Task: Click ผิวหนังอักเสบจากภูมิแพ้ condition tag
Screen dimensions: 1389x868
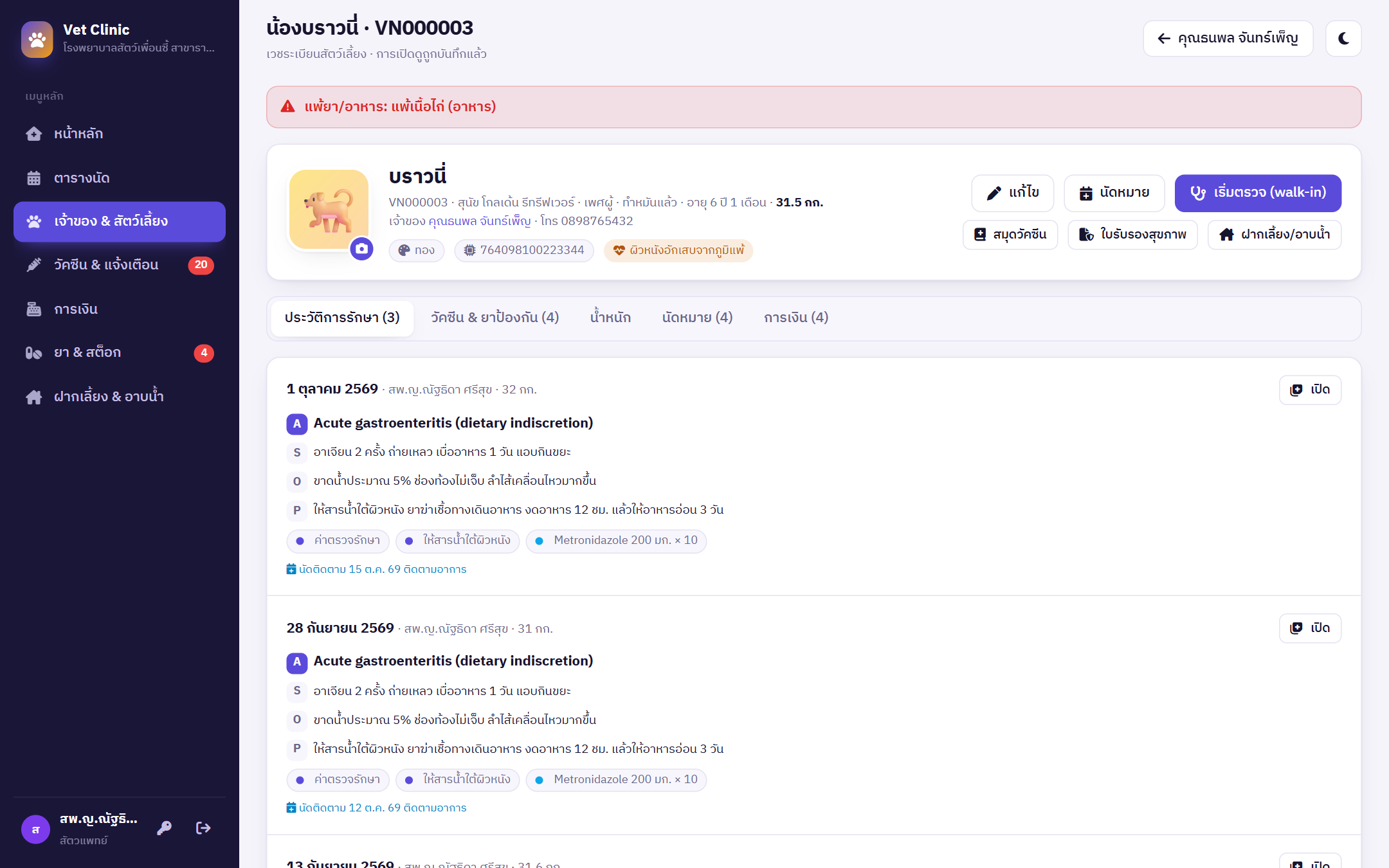Action: (678, 250)
